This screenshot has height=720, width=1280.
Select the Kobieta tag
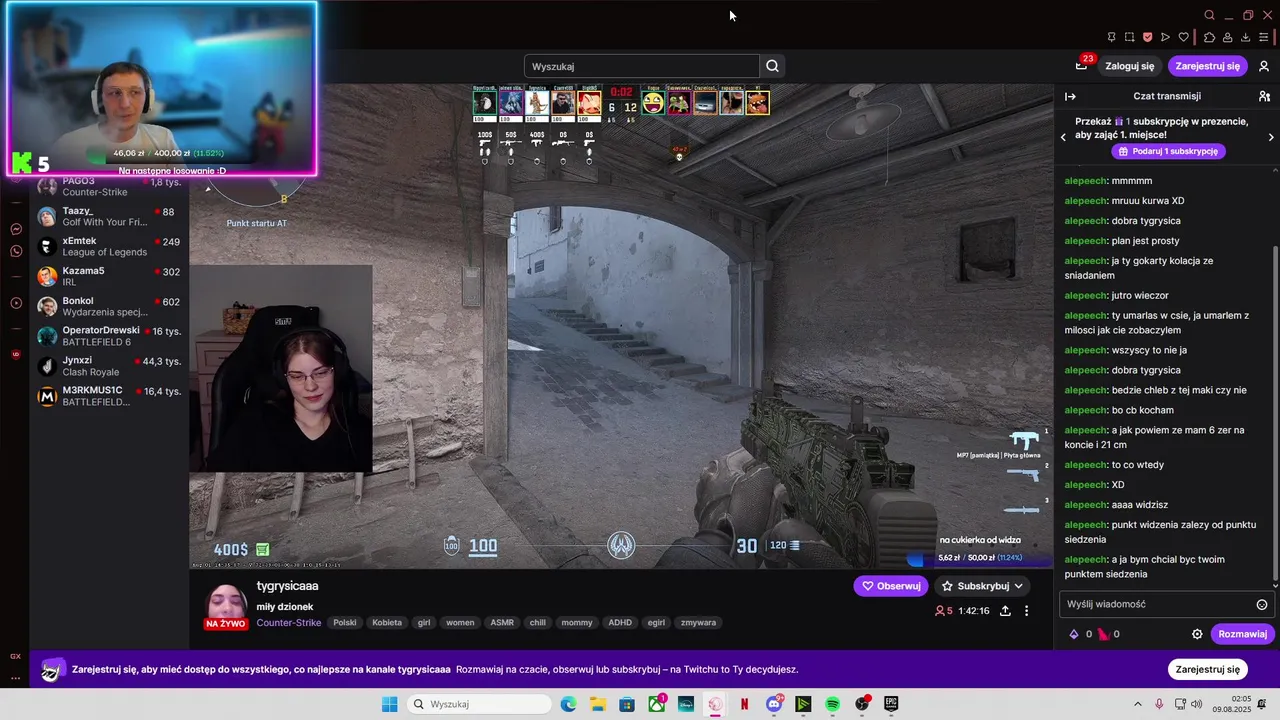[386, 622]
